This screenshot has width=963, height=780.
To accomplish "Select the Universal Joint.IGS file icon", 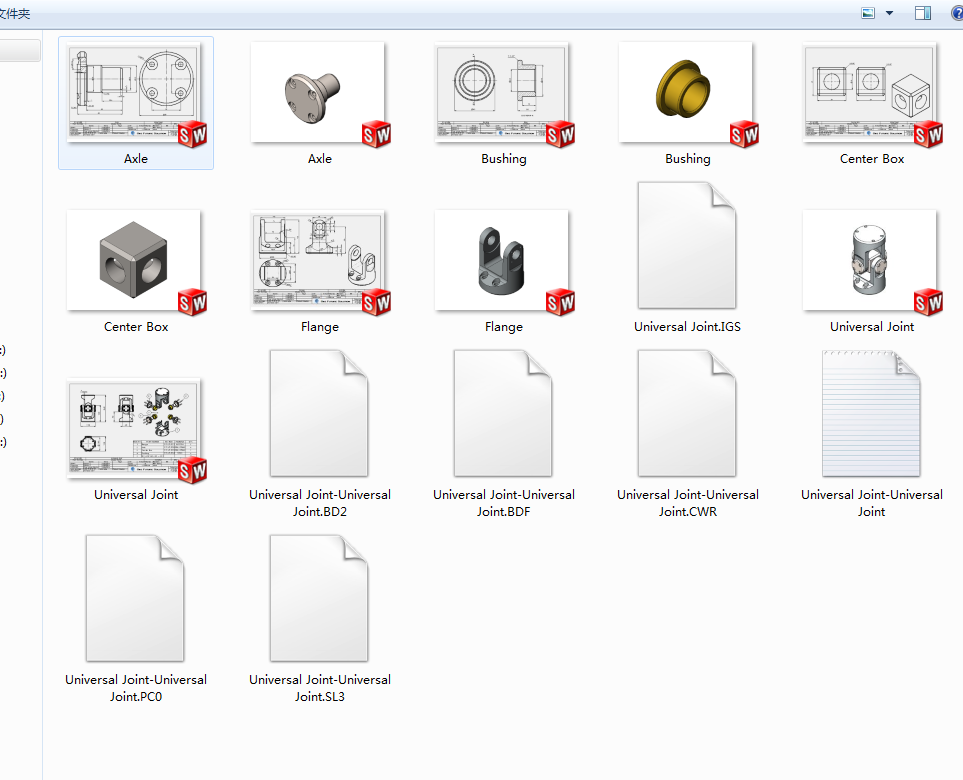I will pos(687,245).
